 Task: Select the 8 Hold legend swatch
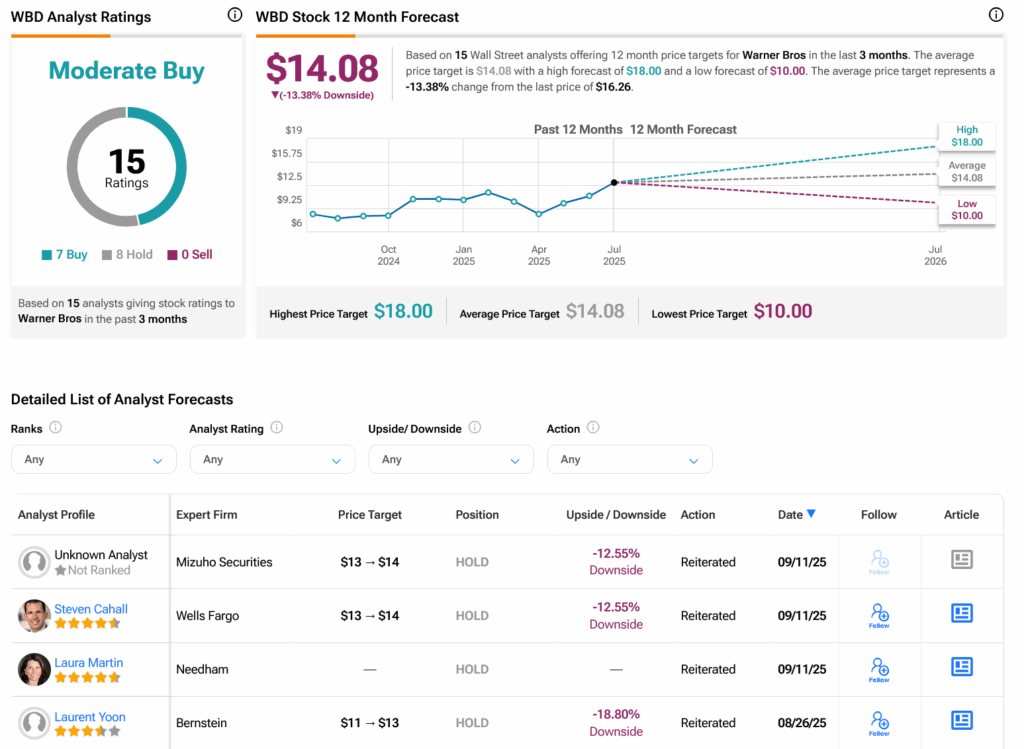107,255
